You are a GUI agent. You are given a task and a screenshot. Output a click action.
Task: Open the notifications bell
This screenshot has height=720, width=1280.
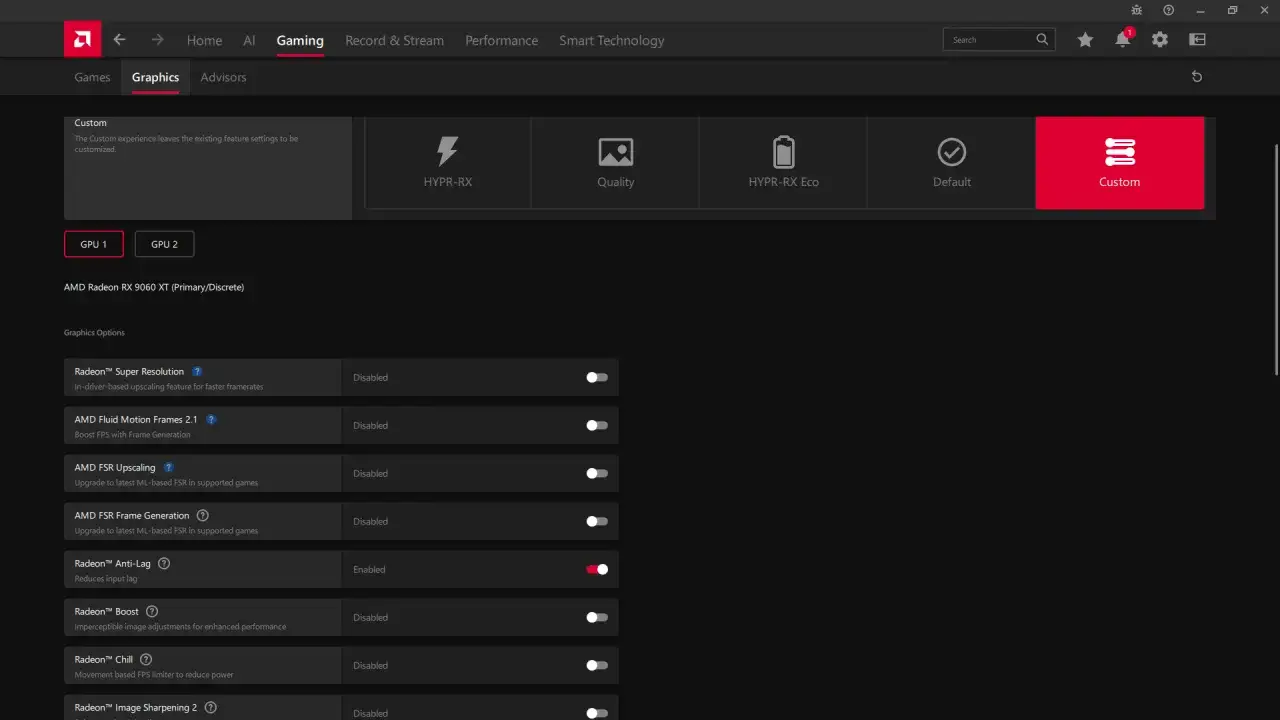pyautogui.click(x=1123, y=40)
